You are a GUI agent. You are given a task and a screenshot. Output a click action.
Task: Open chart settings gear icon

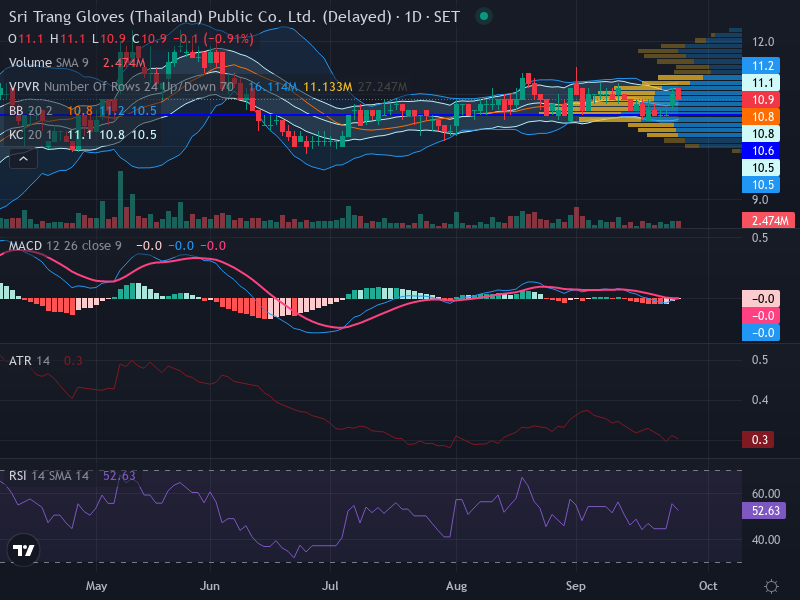point(771,586)
